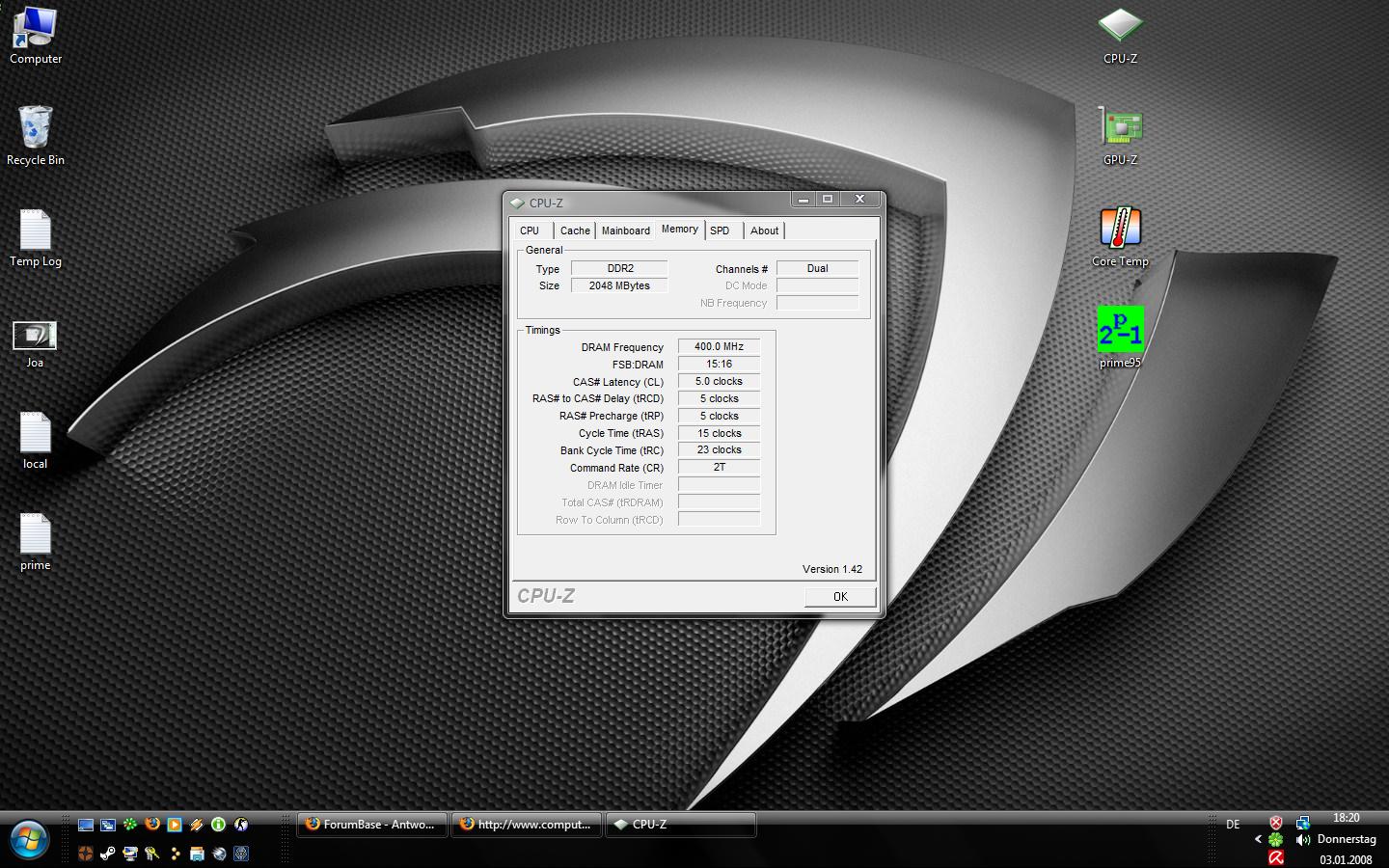Click the red security shield tray icon
The width and height of the screenshot is (1389, 868).
pos(1276,823)
